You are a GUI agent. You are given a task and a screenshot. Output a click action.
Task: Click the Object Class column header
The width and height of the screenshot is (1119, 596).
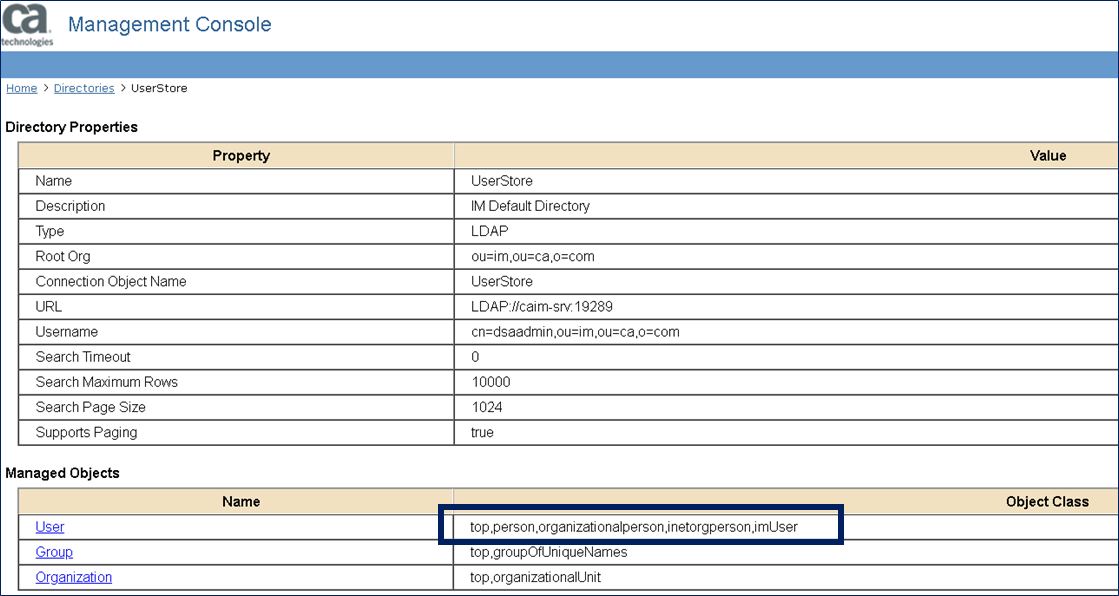pyautogui.click(x=1047, y=502)
